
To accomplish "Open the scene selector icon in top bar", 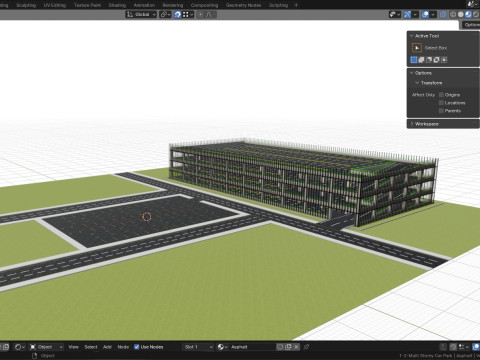I will click(472, 4).
